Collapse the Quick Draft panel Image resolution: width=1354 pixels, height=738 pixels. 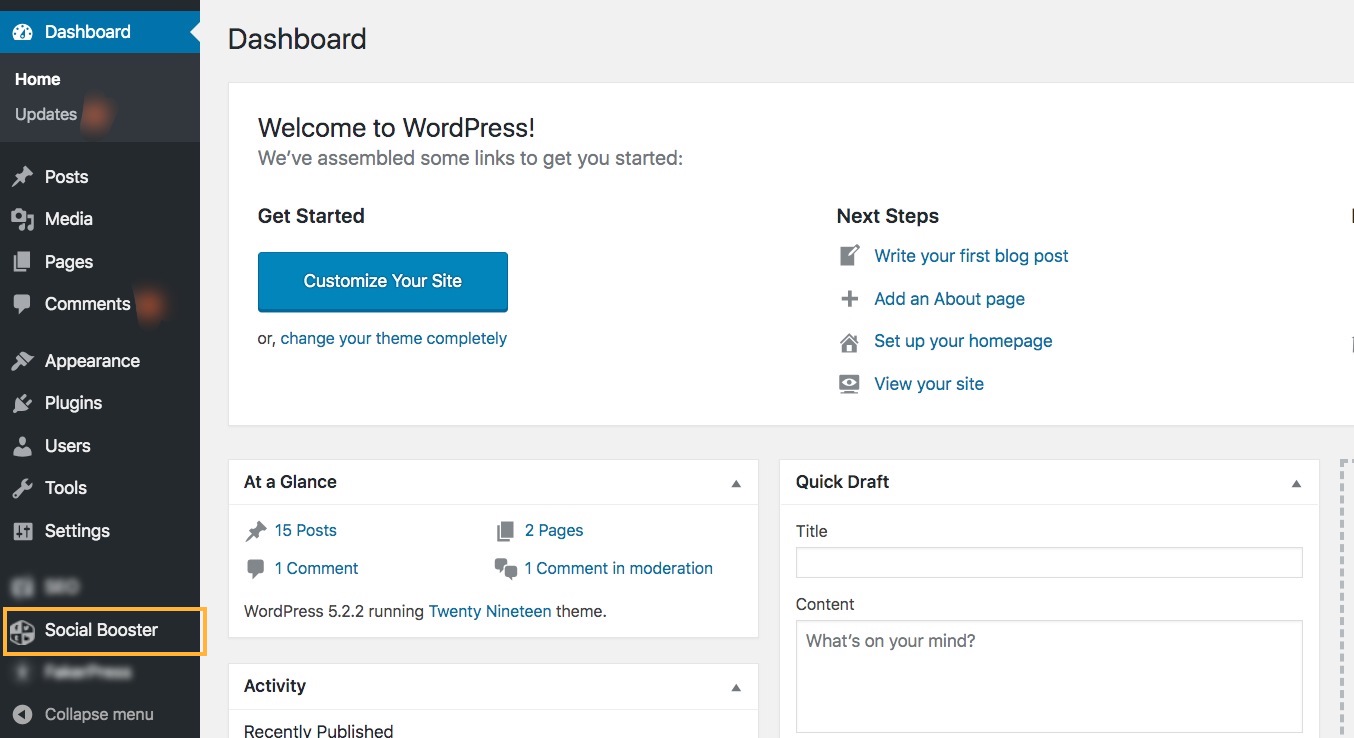pos(1296,483)
